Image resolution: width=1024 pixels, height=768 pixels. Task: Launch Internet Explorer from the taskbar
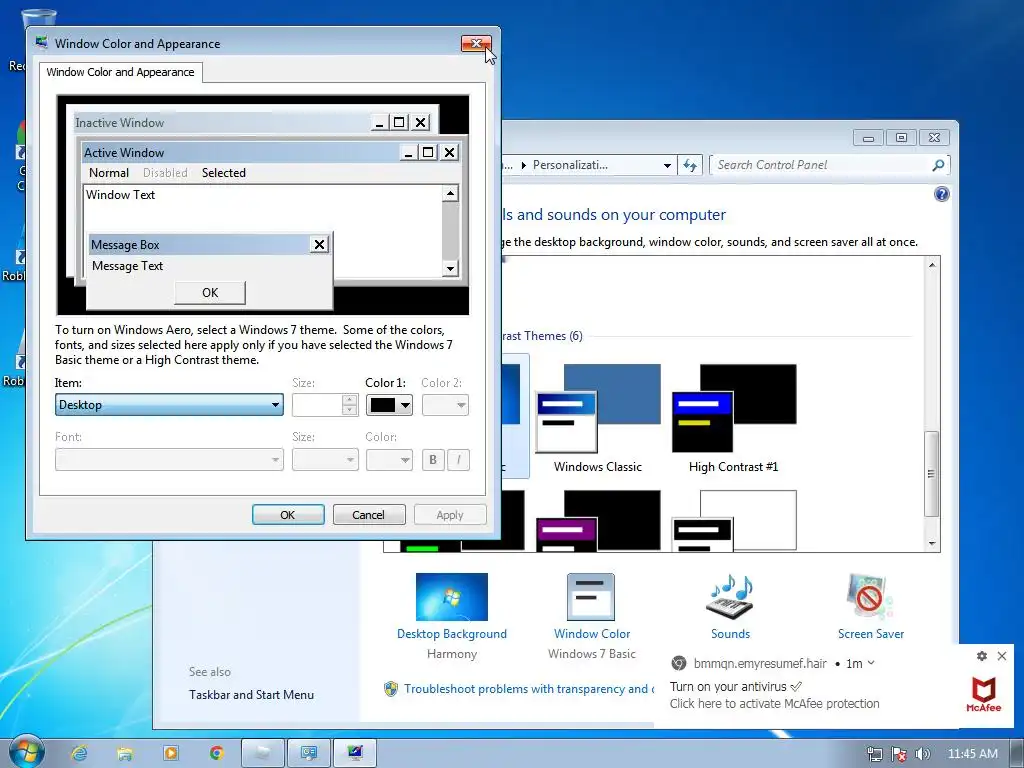pyautogui.click(x=79, y=753)
